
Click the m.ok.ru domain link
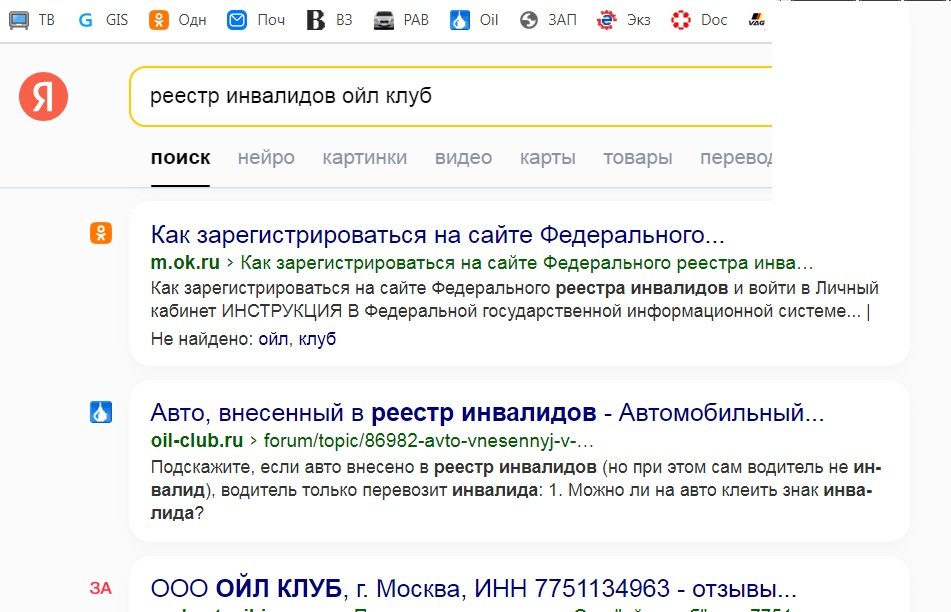[185, 263]
